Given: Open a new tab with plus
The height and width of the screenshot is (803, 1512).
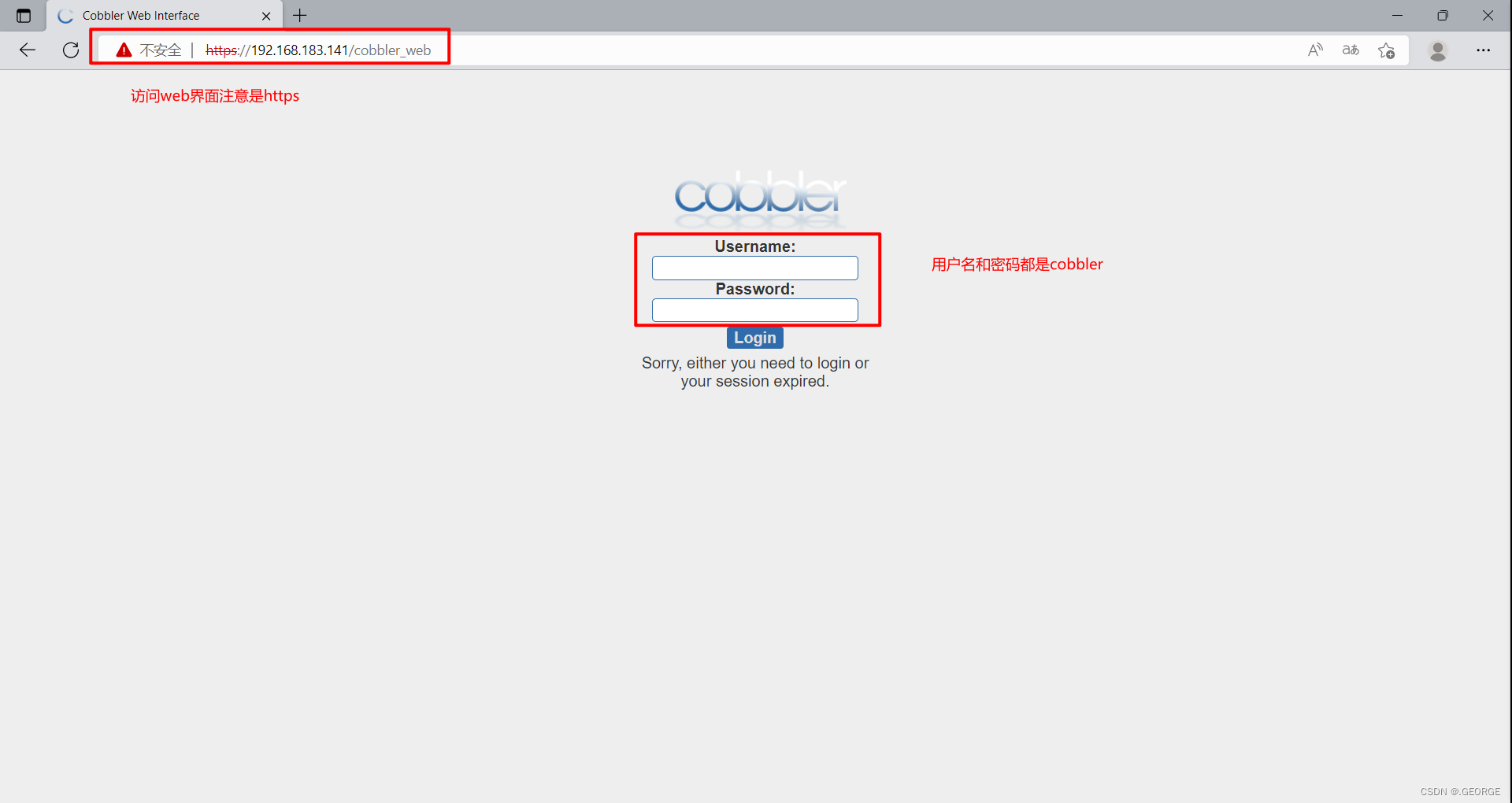Looking at the screenshot, I should (x=300, y=16).
